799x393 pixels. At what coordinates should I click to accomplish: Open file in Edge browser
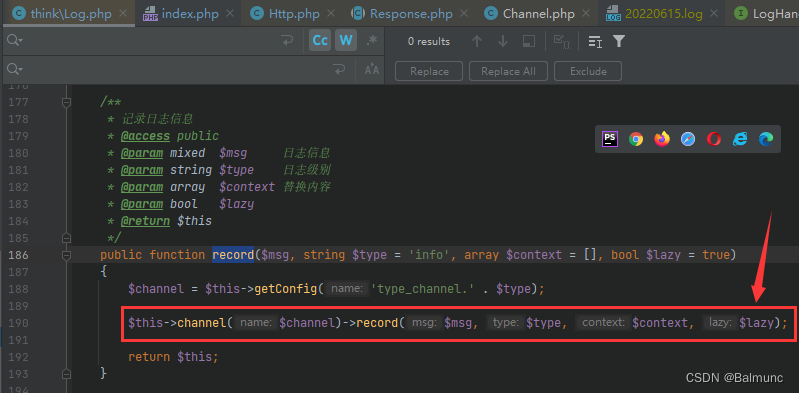coord(766,139)
